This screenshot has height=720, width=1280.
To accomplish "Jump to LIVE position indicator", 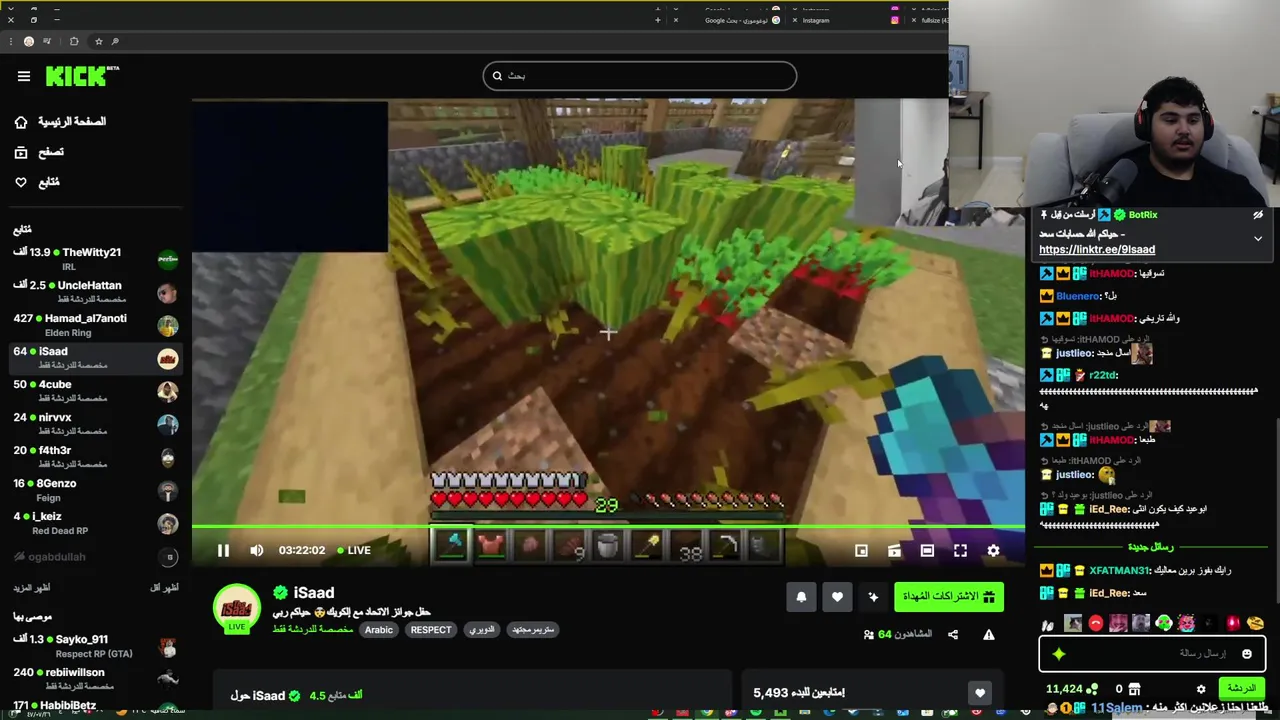I will click(x=353, y=550).
